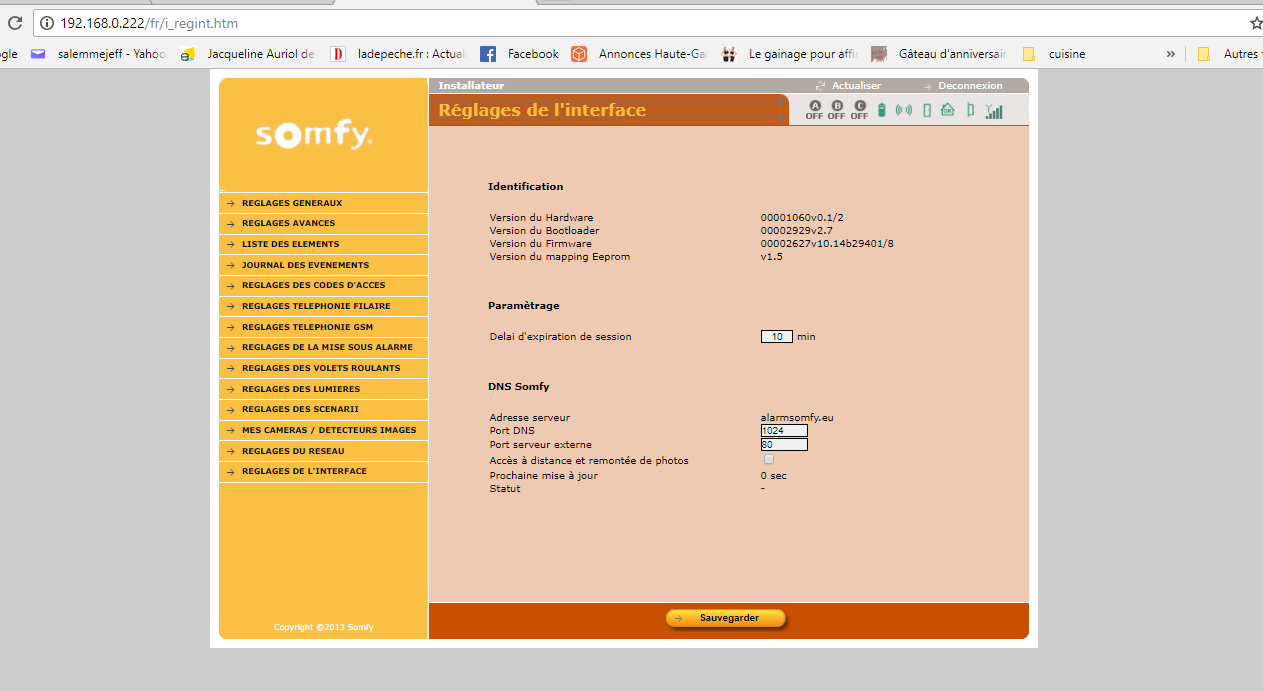Viewport: 1263px width, 691px height.
Task: Click the radio signal waves status icon
Action: [904, 110]
